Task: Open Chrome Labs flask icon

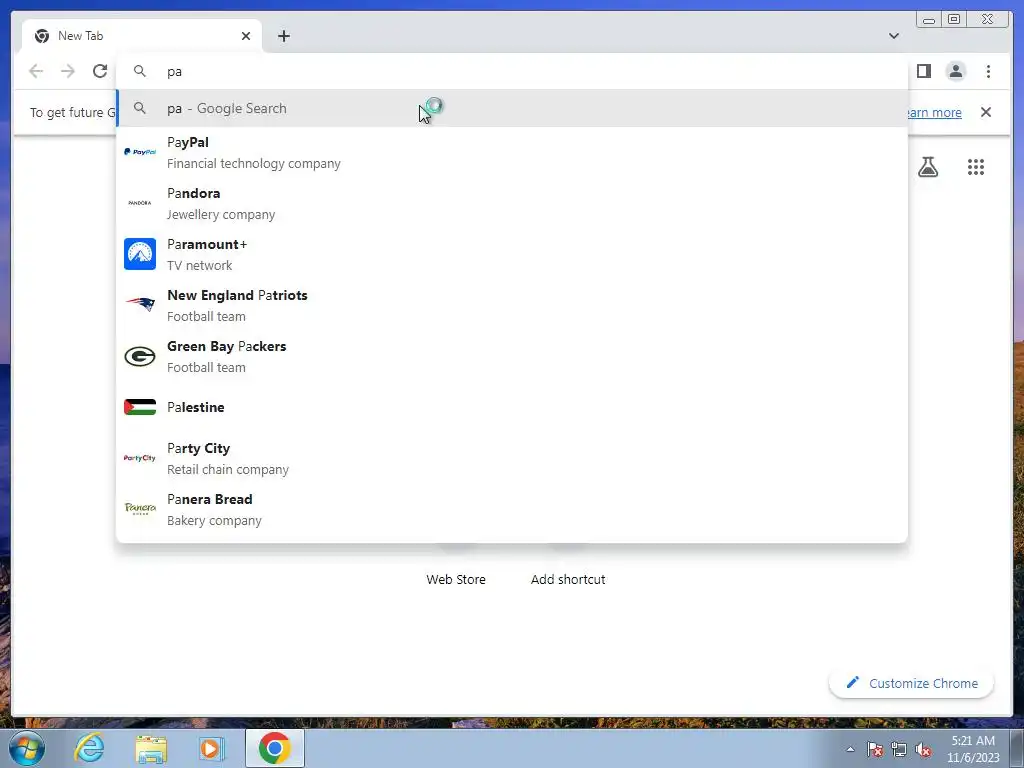Action: point(928,167)
